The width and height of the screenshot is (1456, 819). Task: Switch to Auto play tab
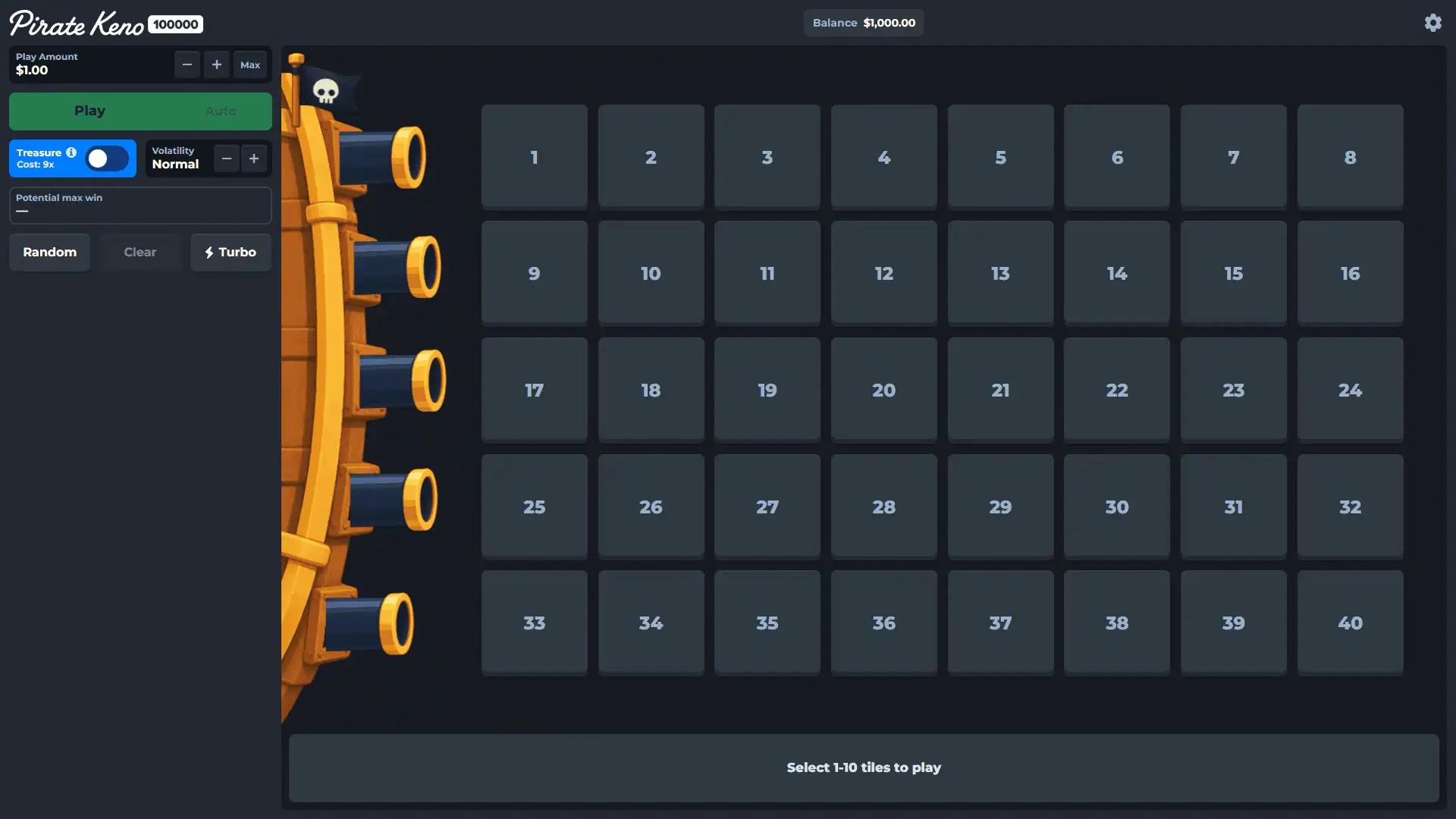point(221,111)
